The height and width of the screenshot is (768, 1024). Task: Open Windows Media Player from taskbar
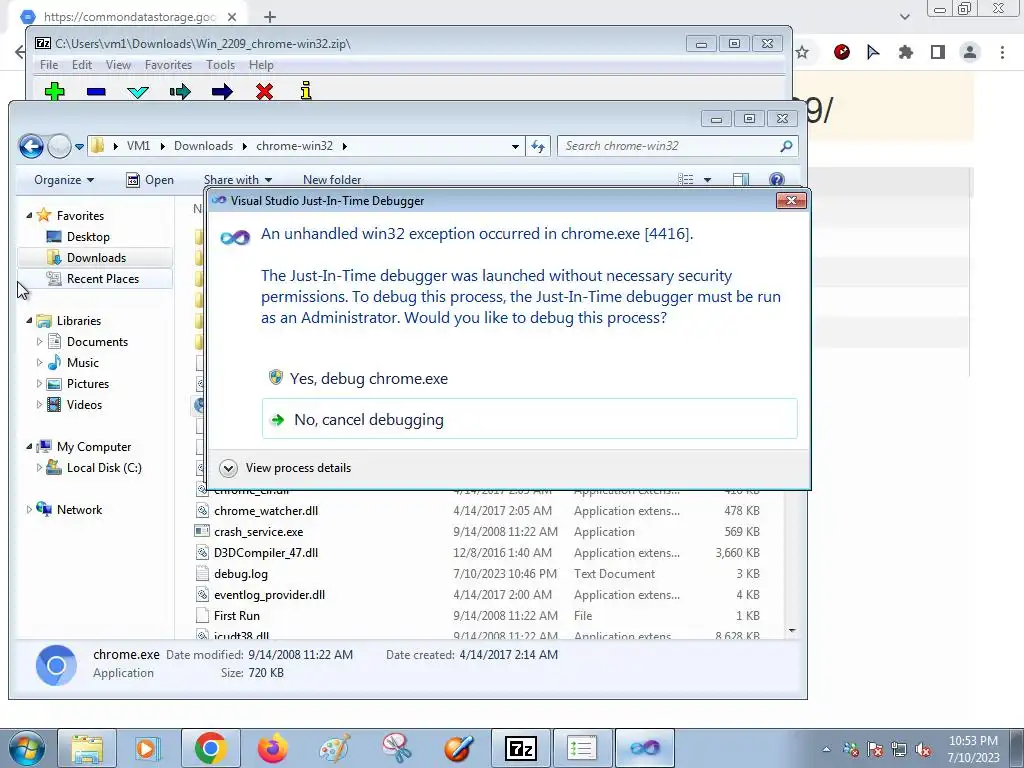(148, 748)
